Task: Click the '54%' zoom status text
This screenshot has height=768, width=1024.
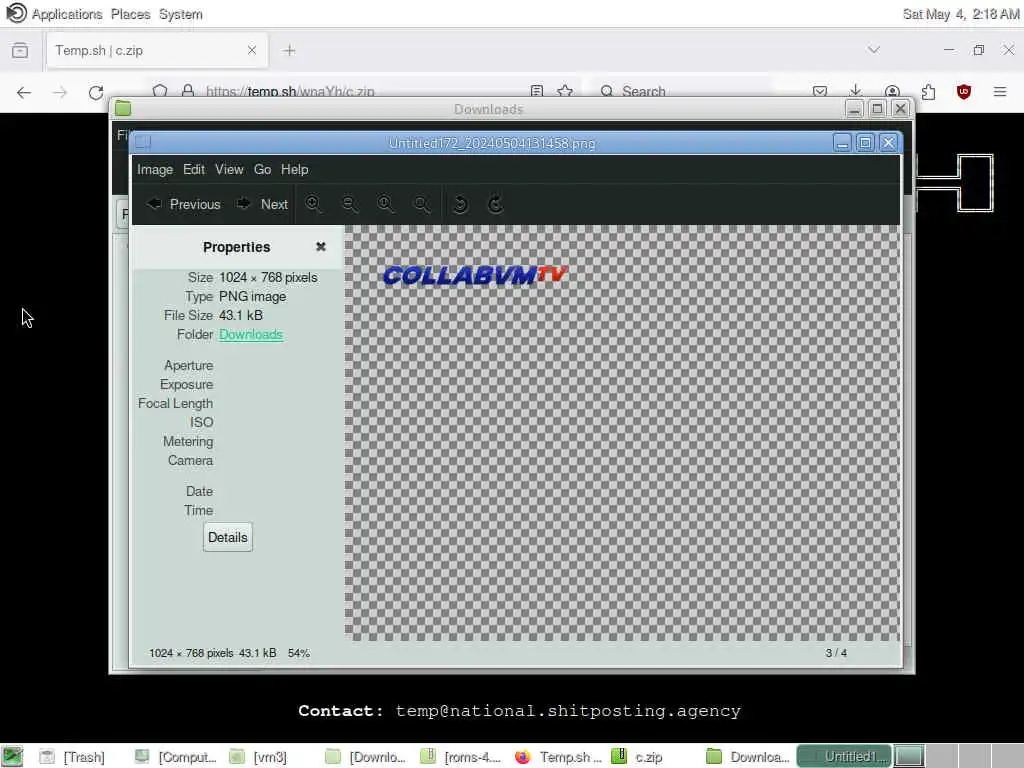Action: click(x=298, y=652)
